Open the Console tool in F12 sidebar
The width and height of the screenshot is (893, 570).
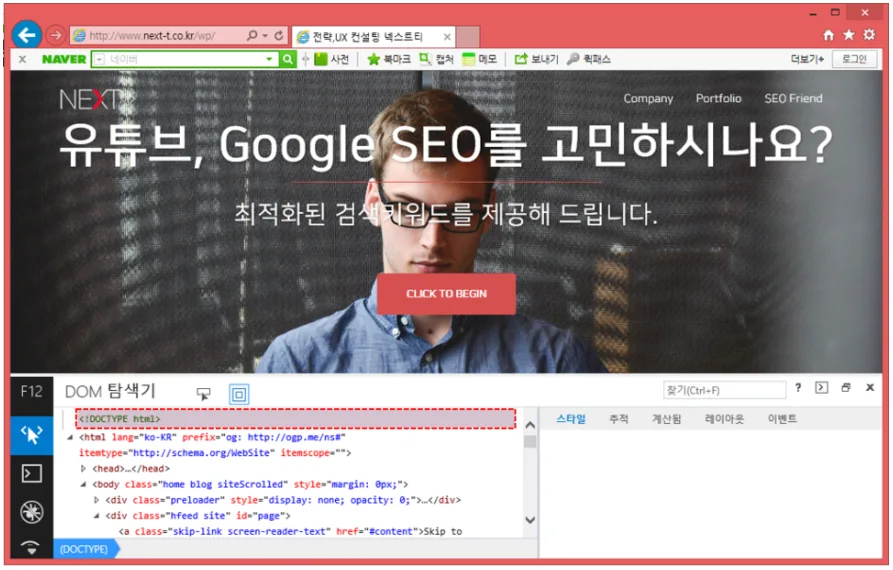click(32, 473)
